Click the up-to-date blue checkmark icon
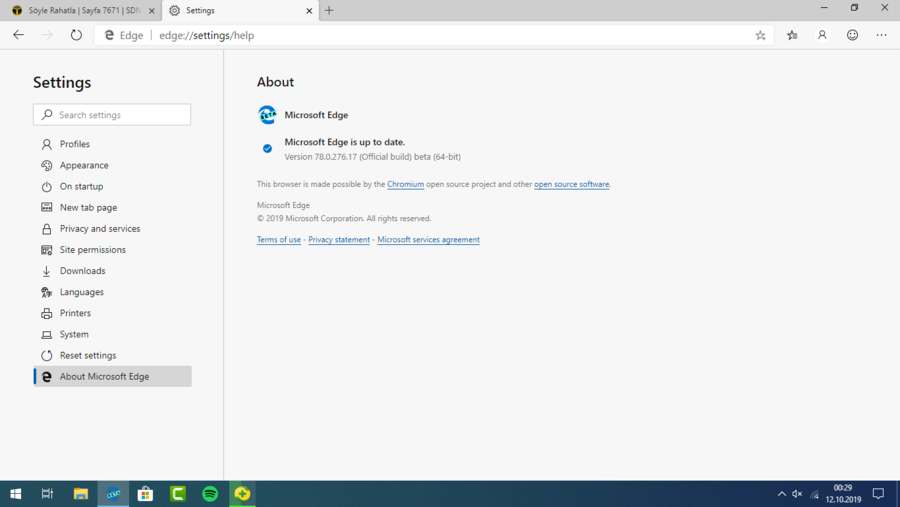The image size is (900, 507). [x=267, y=149]
